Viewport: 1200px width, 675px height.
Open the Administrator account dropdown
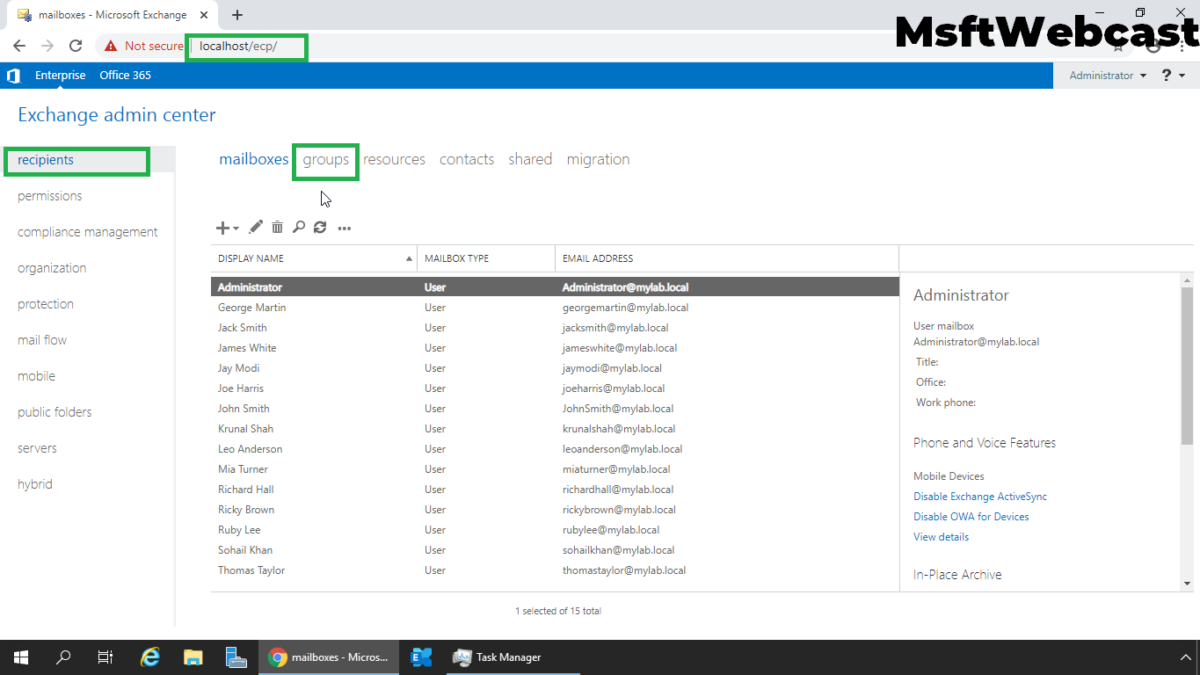coord(1106,75)
